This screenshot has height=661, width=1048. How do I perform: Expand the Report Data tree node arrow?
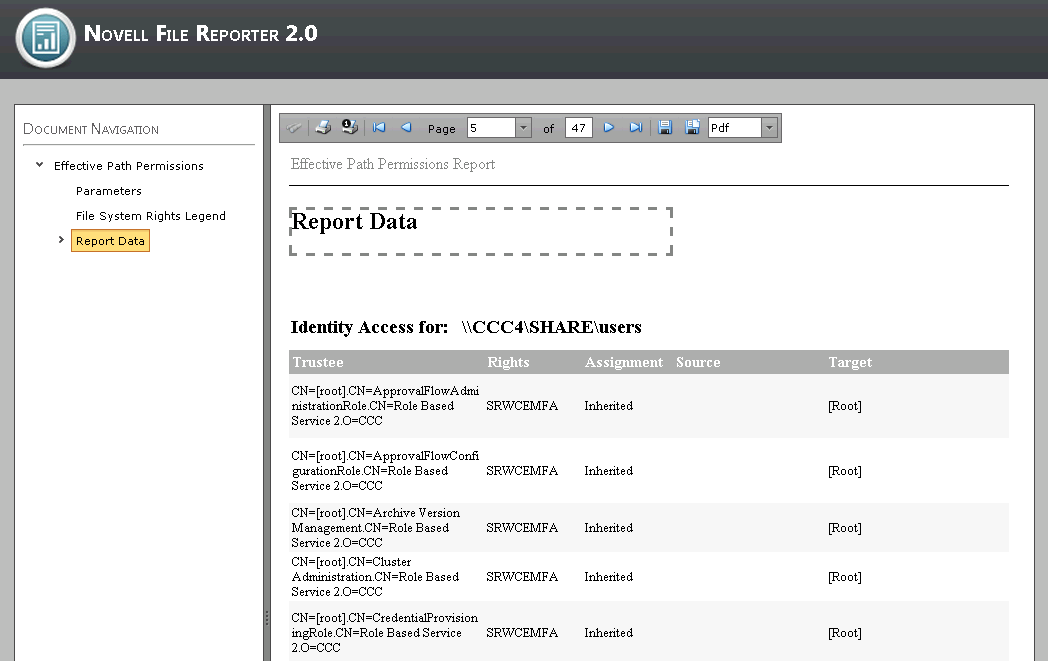tap(61, 239)
